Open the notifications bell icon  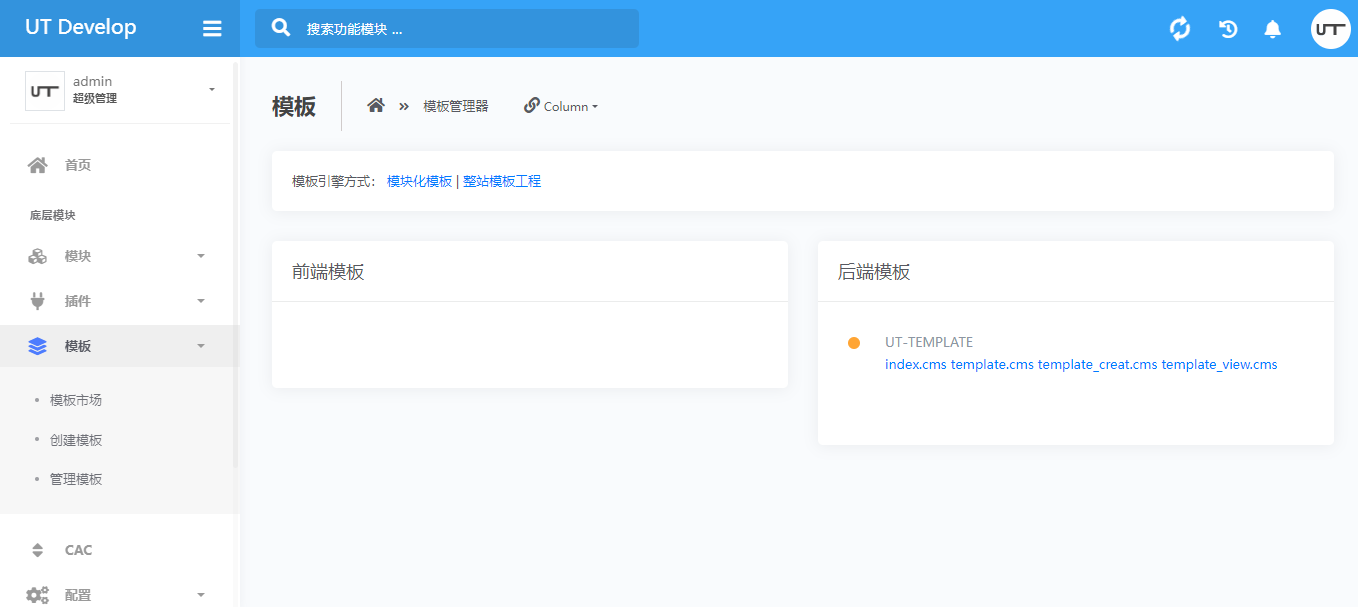(1272, 29)
